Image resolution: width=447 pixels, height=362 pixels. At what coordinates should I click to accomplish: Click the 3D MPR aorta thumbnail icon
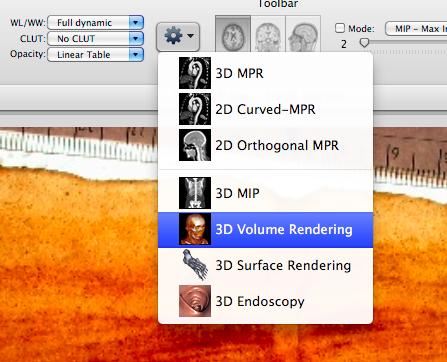click(x=195, y=73)
